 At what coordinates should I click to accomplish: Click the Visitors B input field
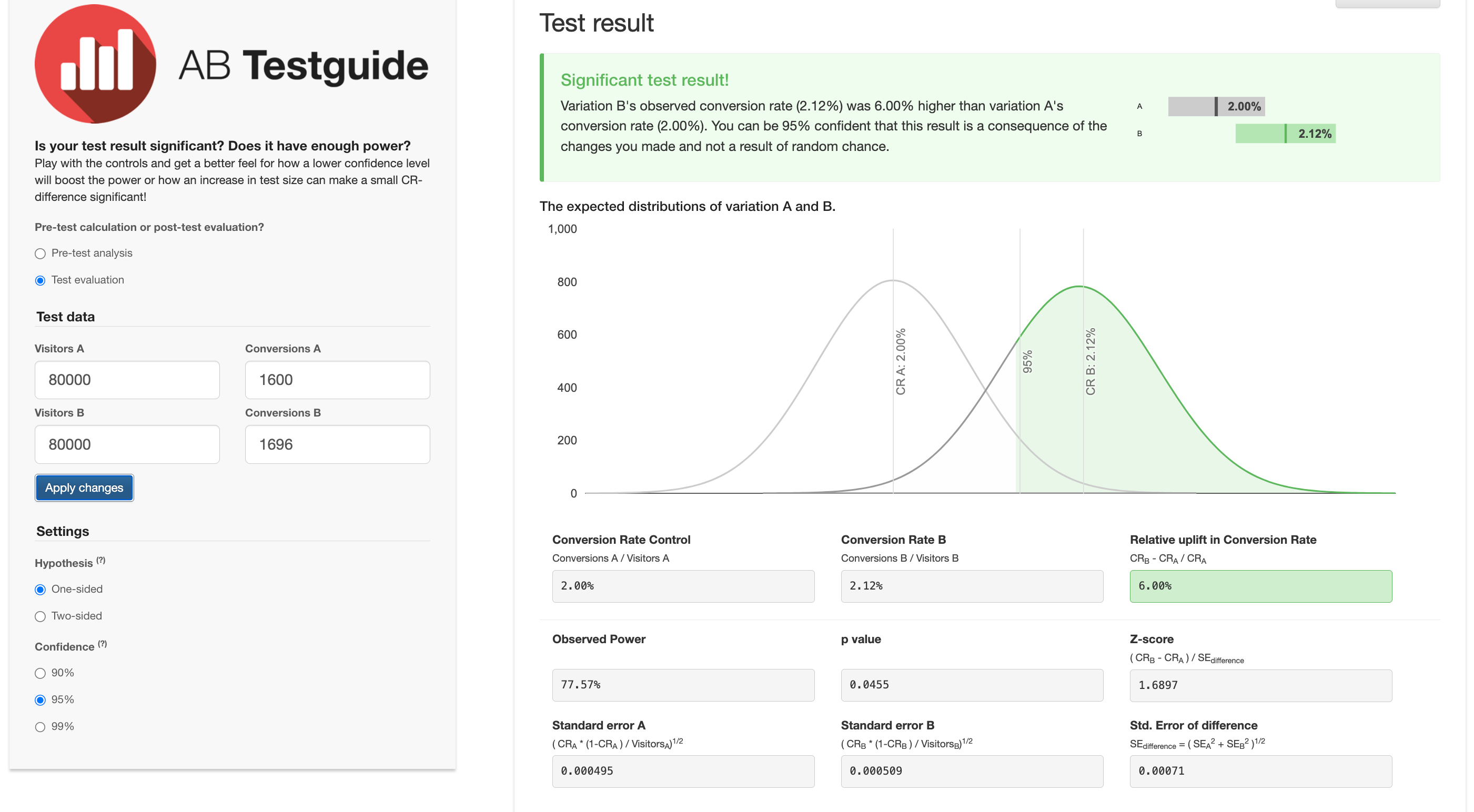click(127, 444)
